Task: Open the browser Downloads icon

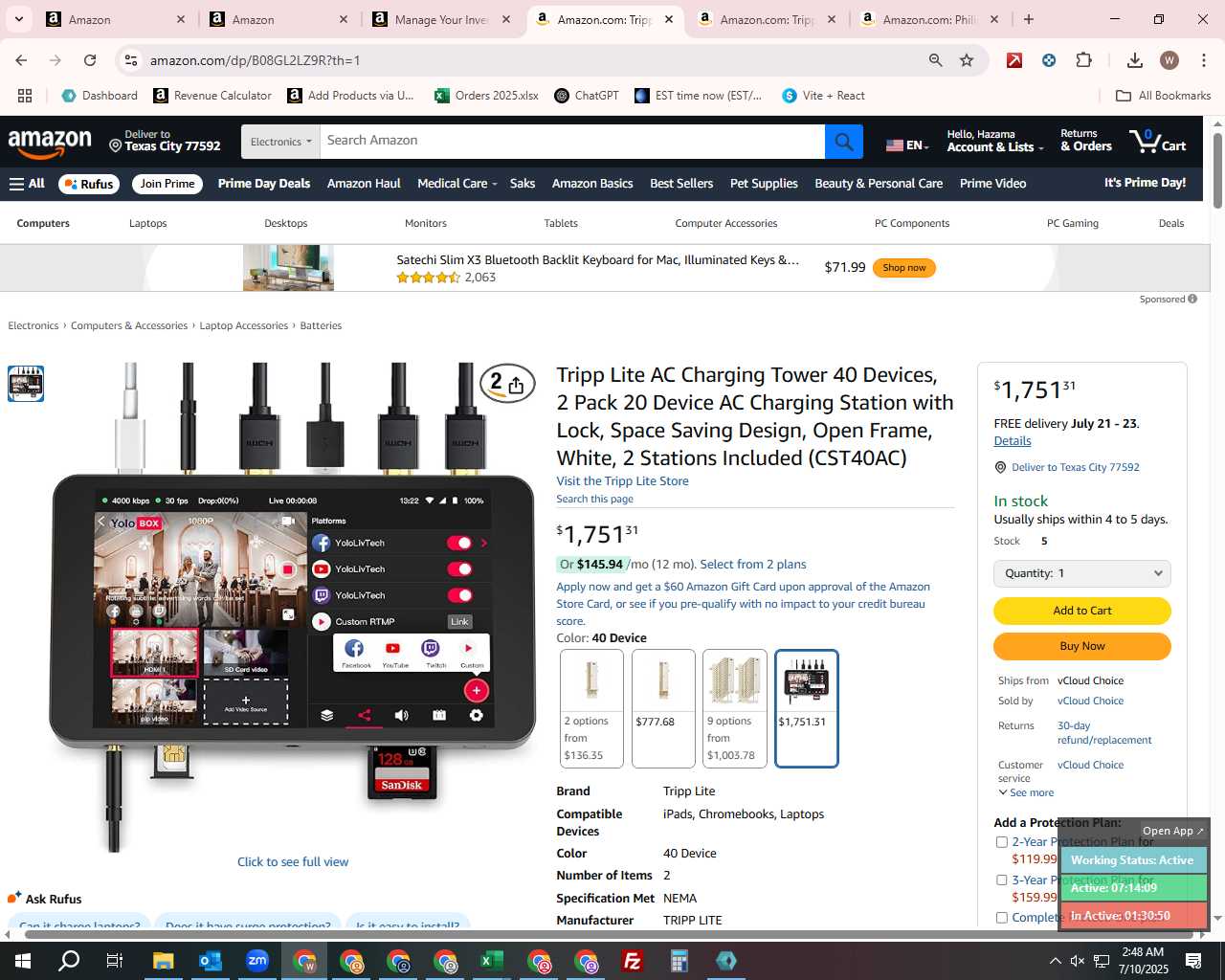Action: click(x=1134, y=60)
